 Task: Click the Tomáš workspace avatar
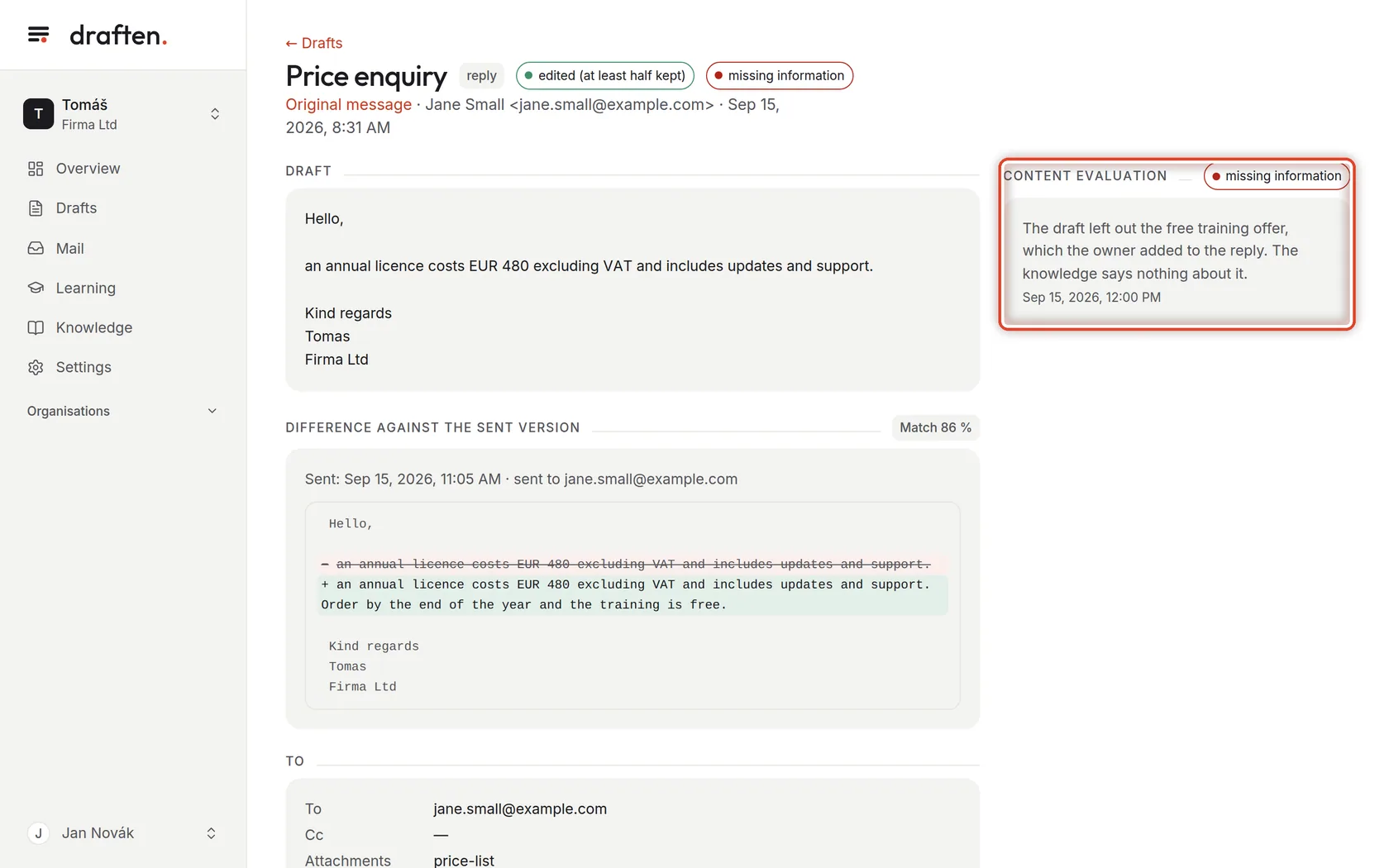point(38,114)
